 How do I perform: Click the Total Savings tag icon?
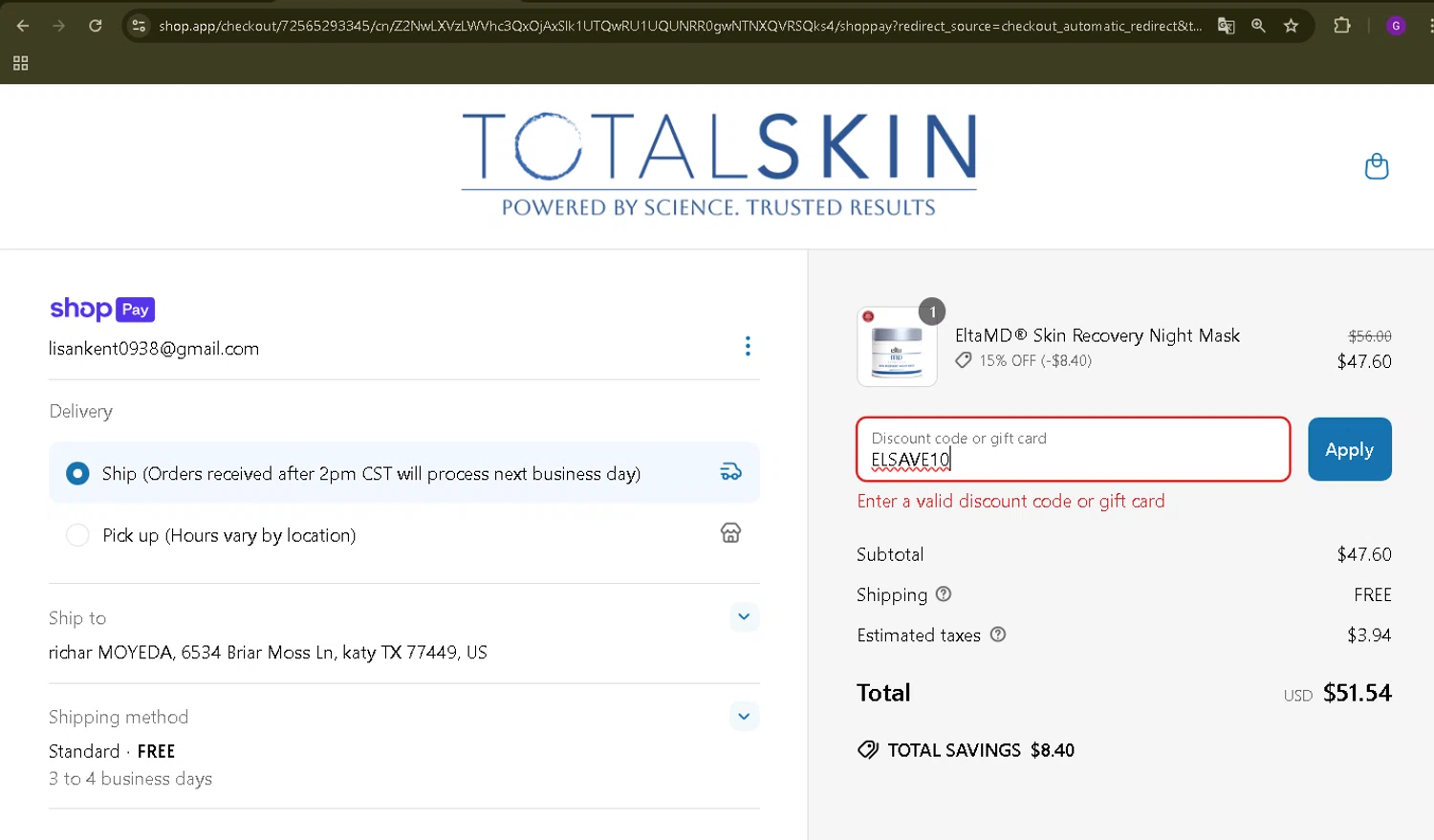(868, 750)
